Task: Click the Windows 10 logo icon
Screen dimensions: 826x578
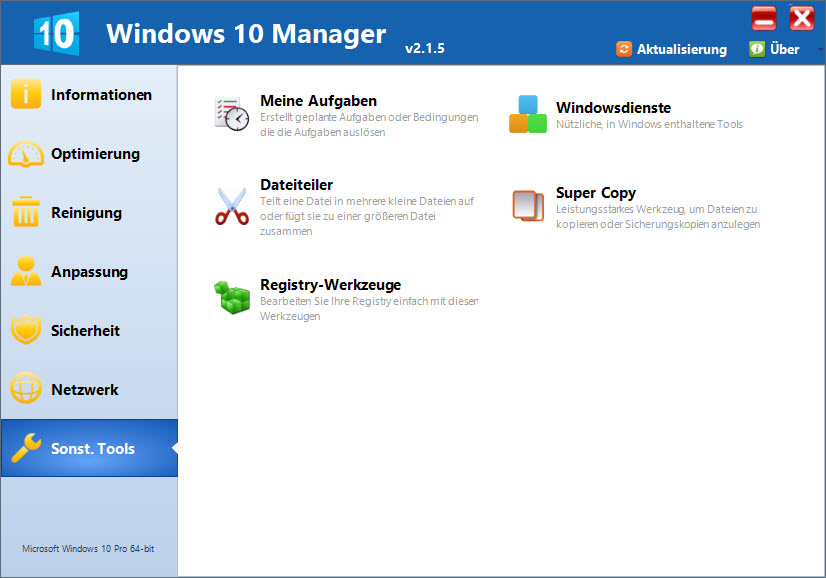Action: coord(56,34)
